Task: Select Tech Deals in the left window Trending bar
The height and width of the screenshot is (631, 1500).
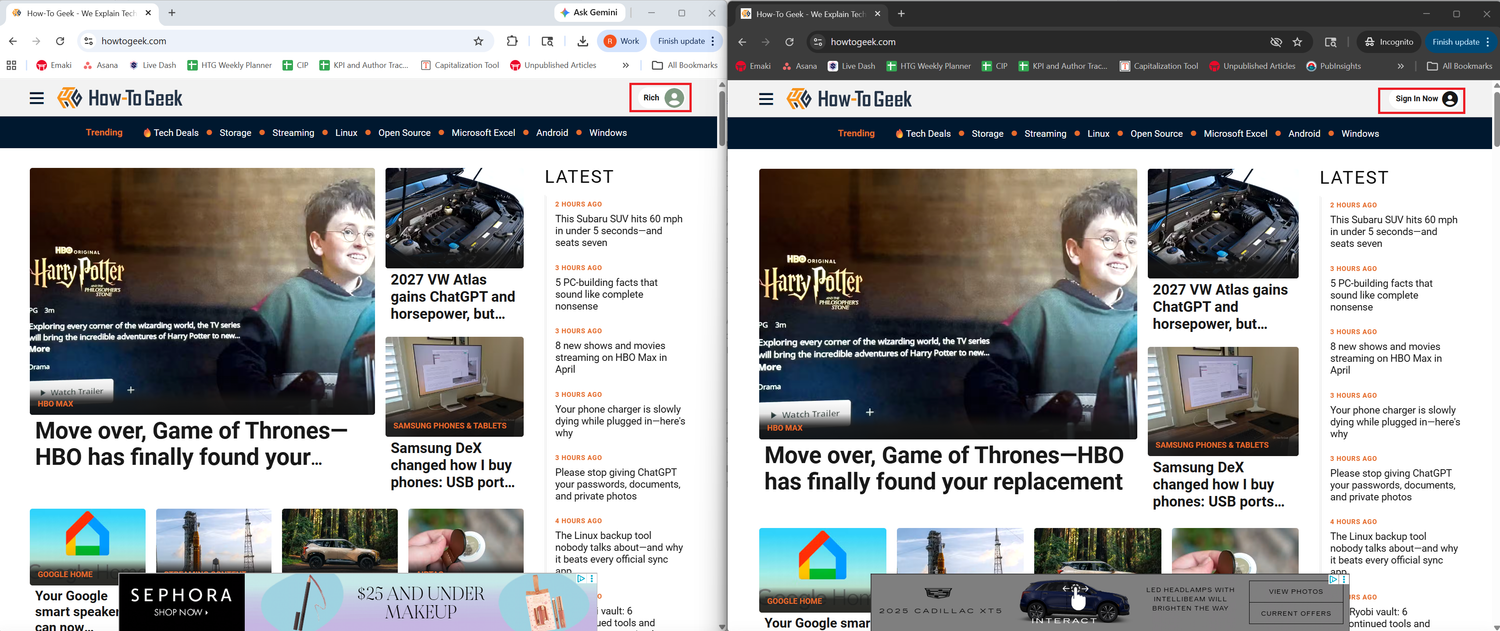Action: pos(171,132)
